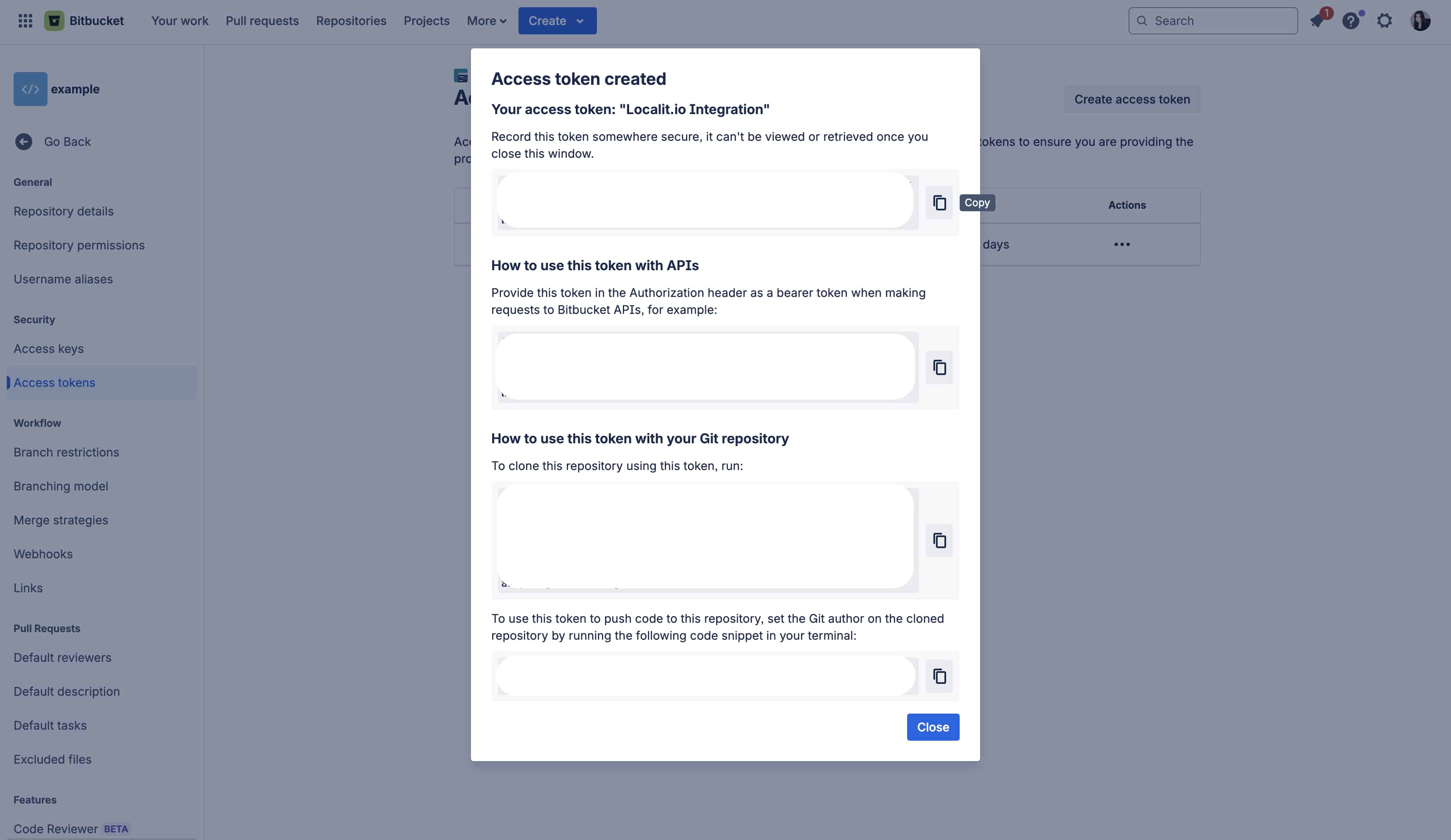1451x840 pixels.
Task: Click the access token text box
Action: click(707, 203)
